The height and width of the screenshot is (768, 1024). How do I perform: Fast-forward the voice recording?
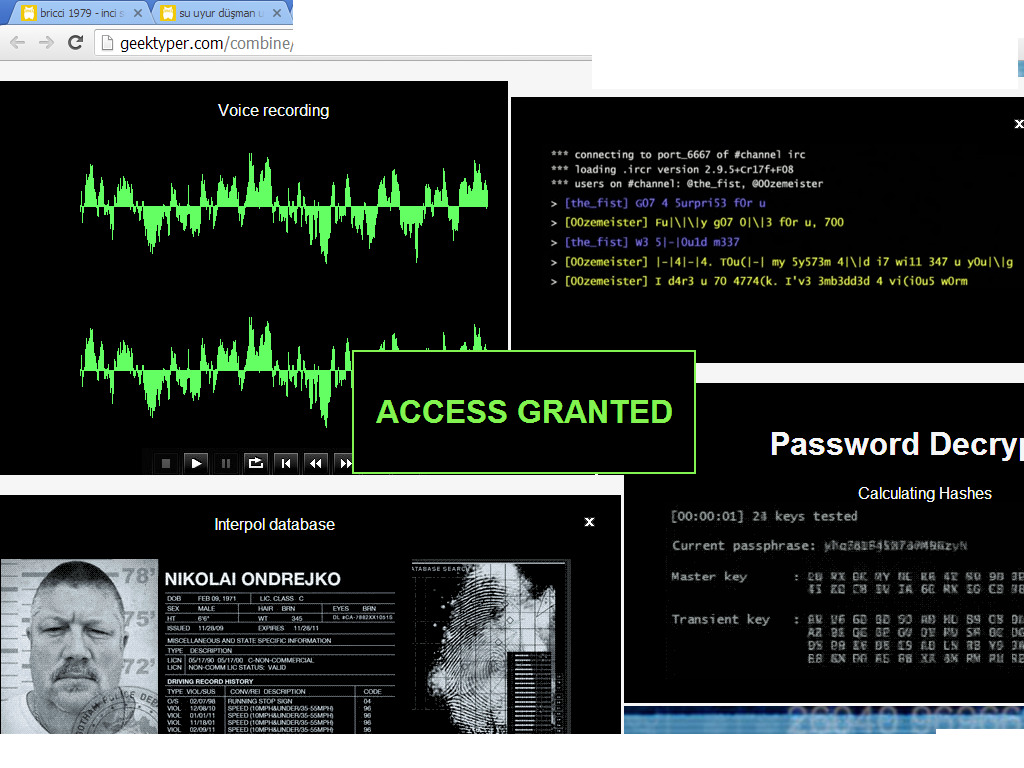pos(344,463)
